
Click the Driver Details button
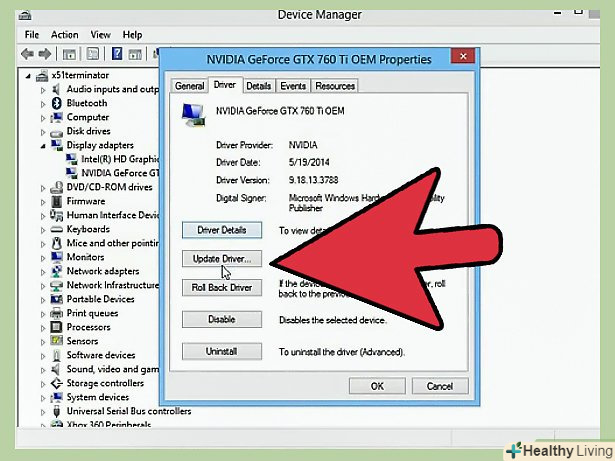(x=222, y=230)
